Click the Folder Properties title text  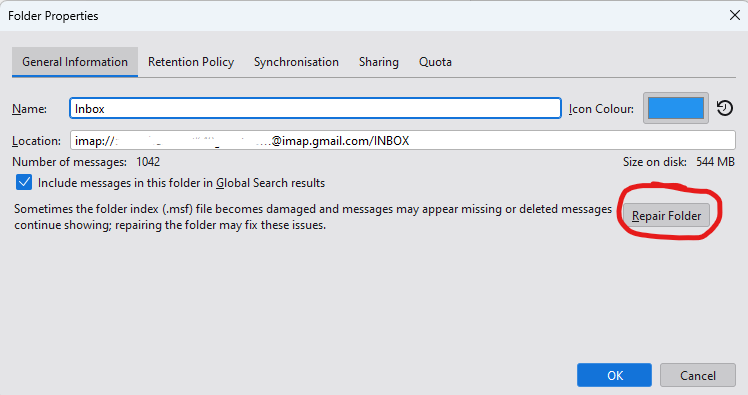(53, 16)
